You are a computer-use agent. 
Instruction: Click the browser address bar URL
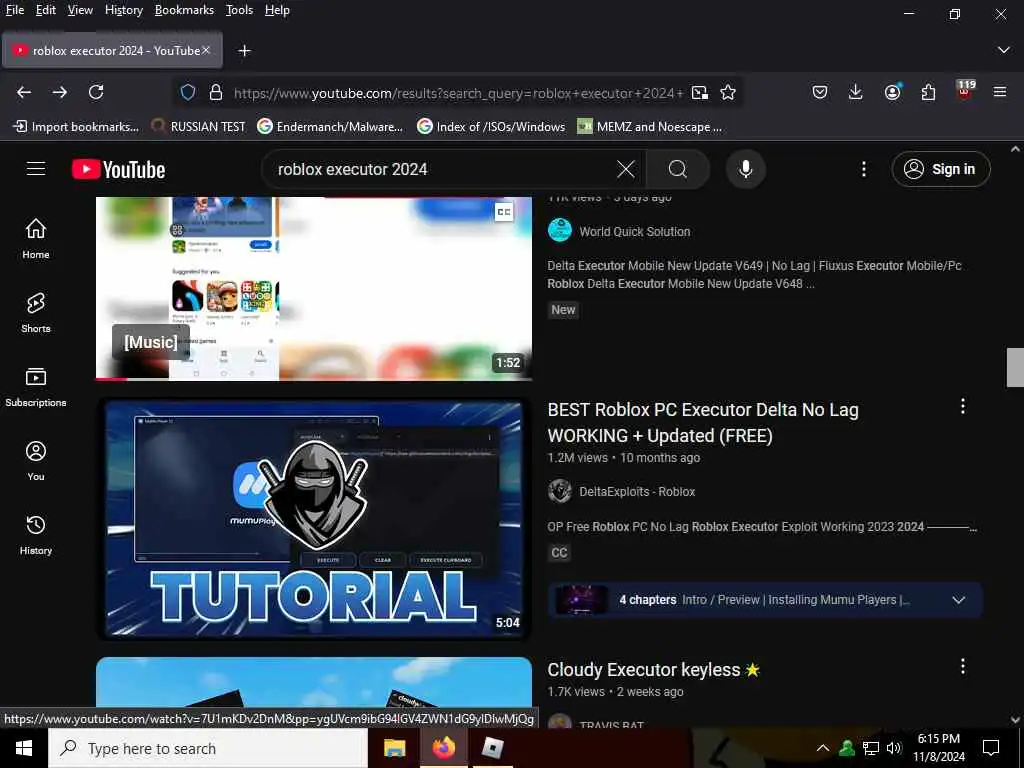(x=457, y=93)
